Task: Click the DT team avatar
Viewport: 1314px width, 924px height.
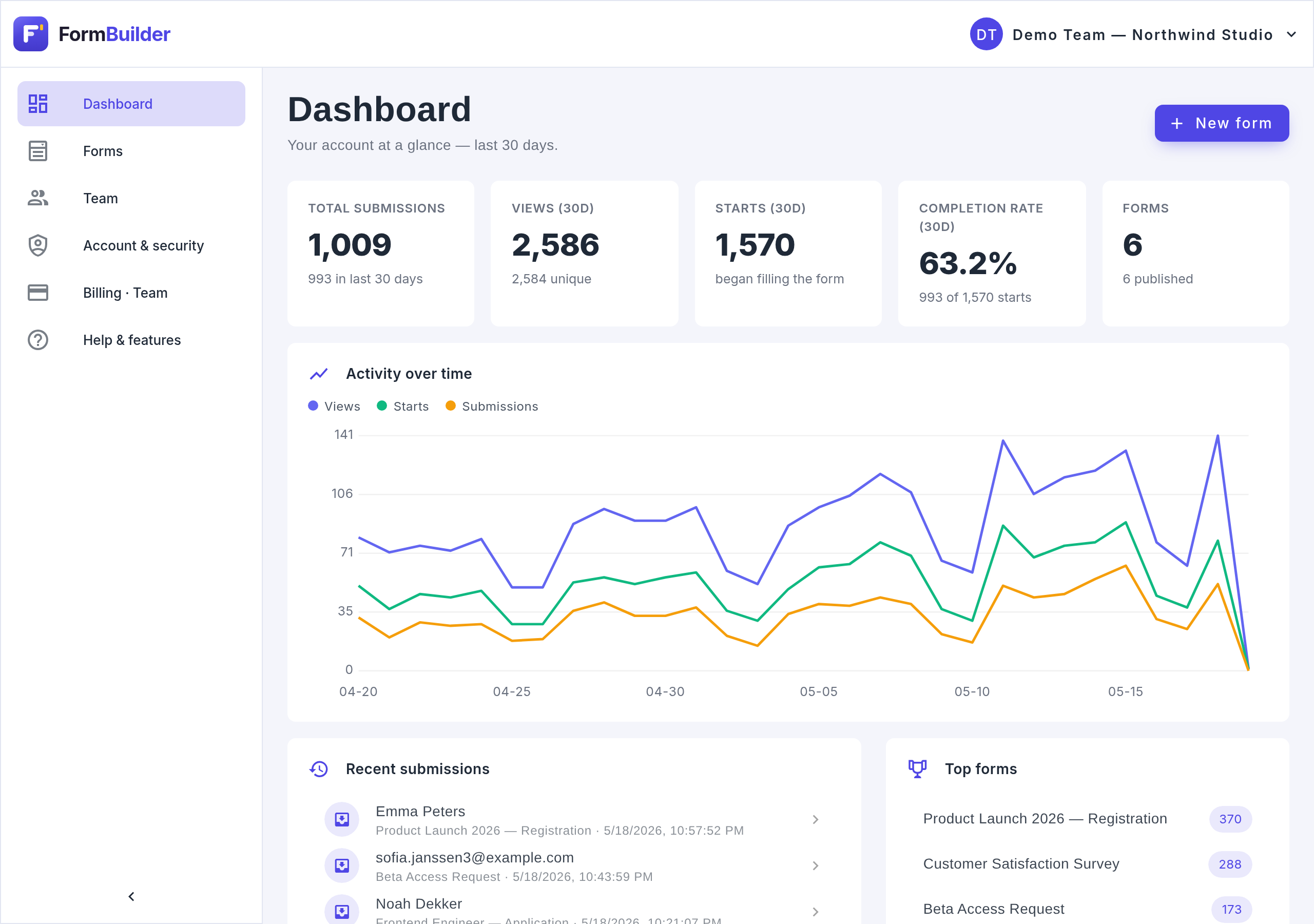Action: pos(986,34)
